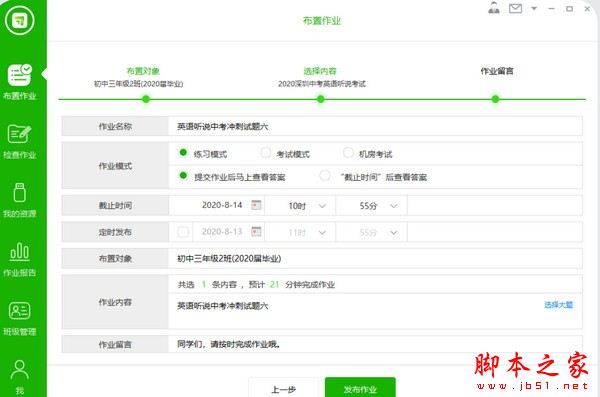
Task: Select "截止时间"后查看答案 radio option
Action: coord(325,175)
